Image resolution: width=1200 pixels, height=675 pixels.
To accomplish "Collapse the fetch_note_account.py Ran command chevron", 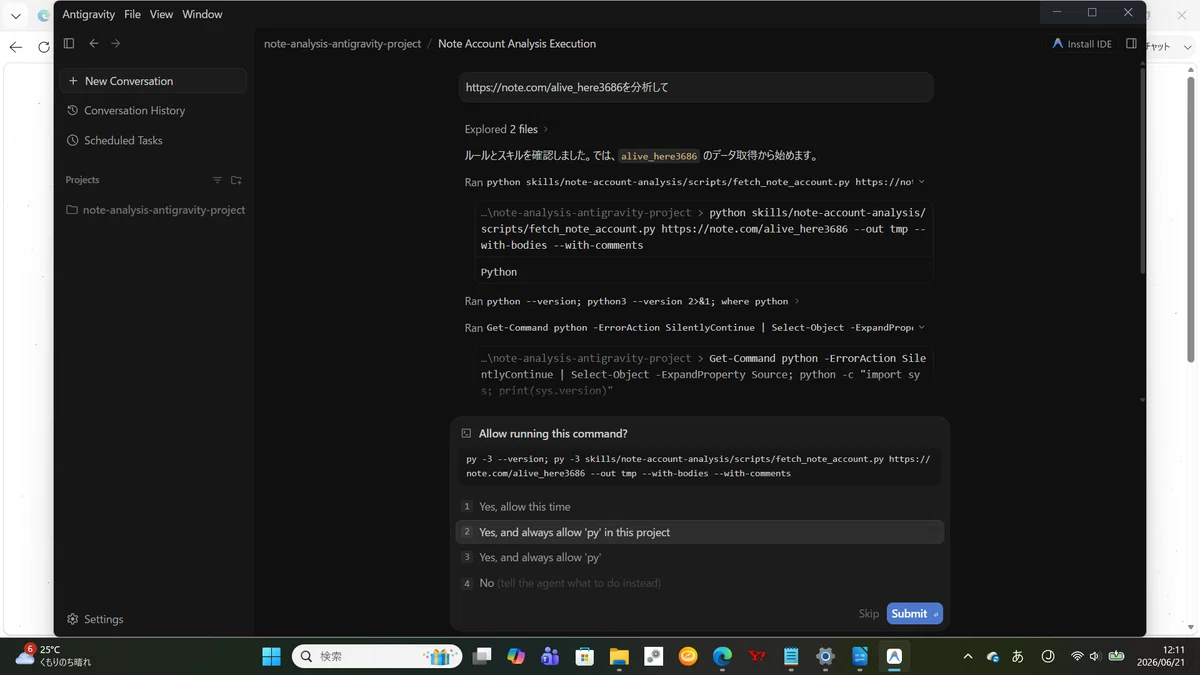I will point(921,182).
